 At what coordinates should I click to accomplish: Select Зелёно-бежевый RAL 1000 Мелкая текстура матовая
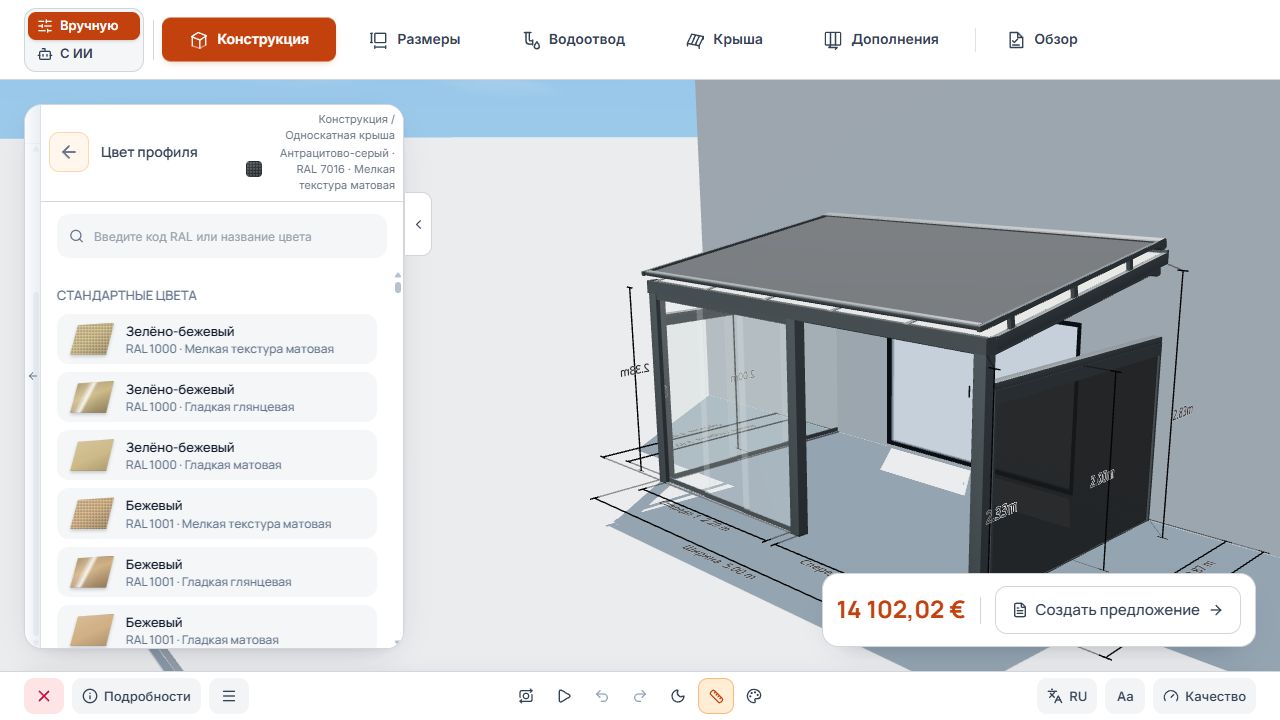[217, 339]
